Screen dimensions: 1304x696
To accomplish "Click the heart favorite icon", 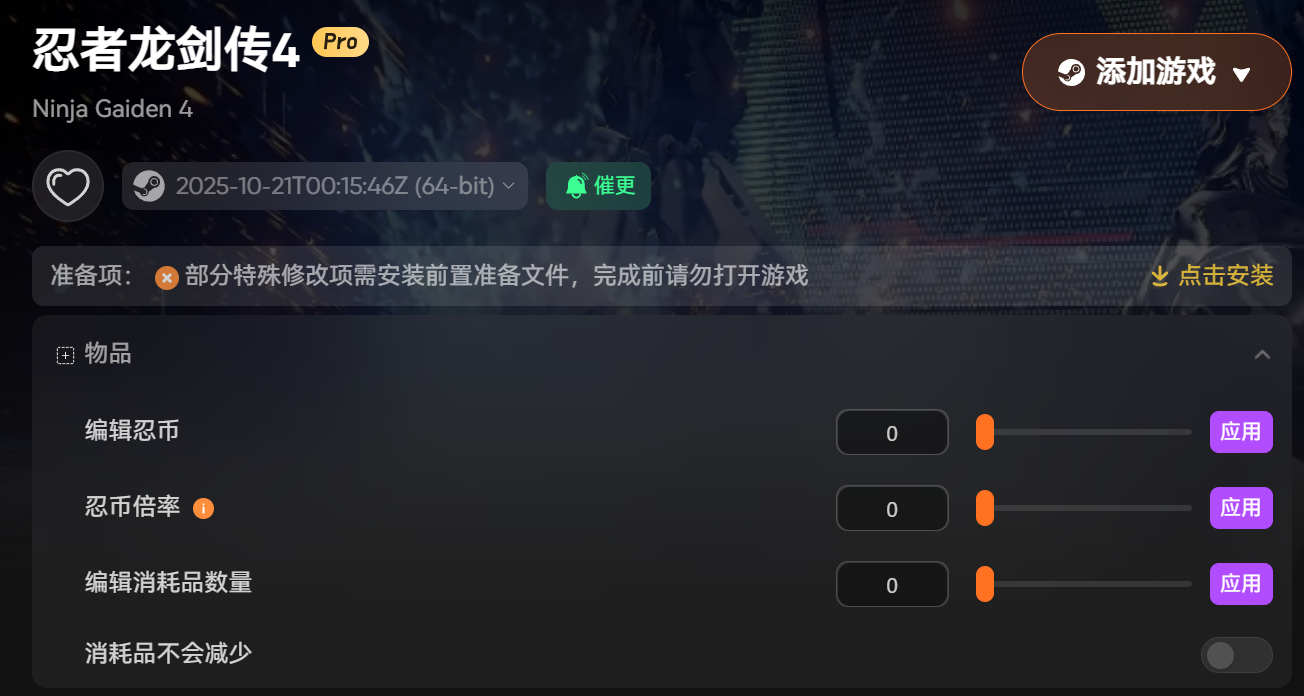I will pyautogui.click(x=68, y=186).
